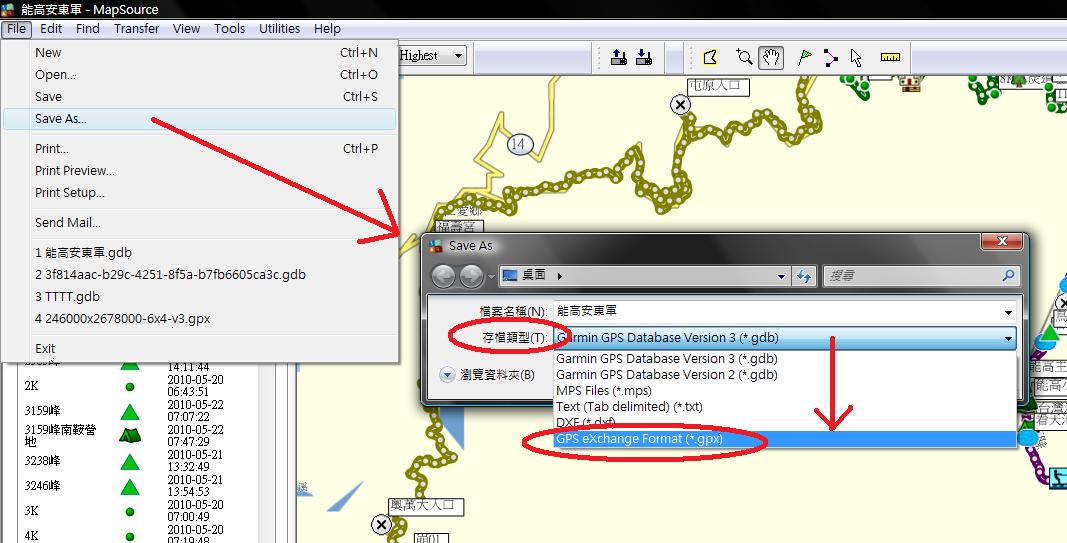Select Print Preview... menu entry
The width and height of the screenshot is (1067, 543).
click(x=75, y=171)
